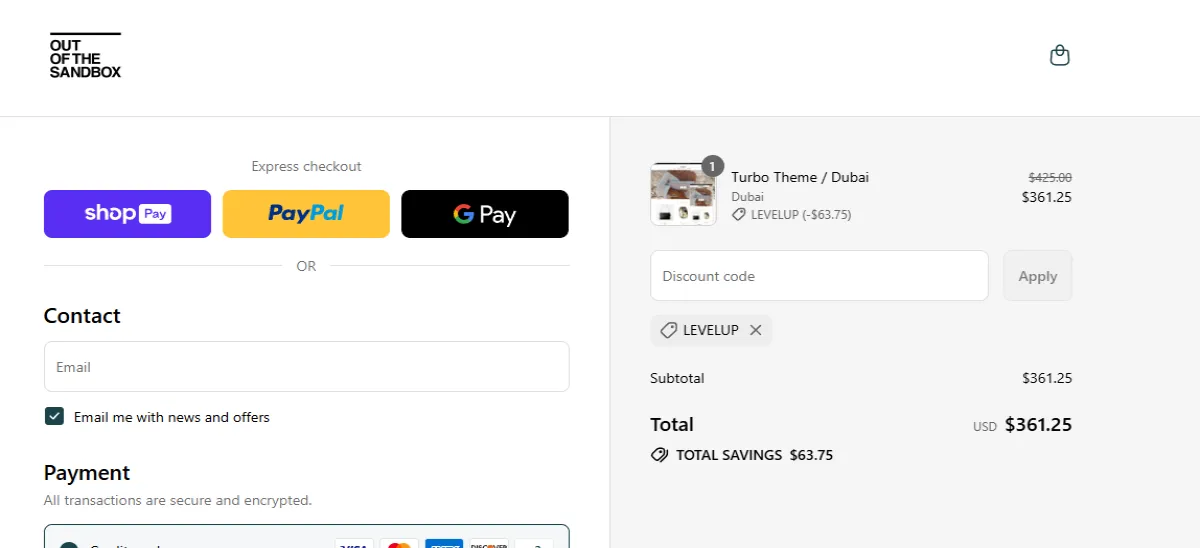Click the American Express card icon
The image size is (1200, 548).
point(443,544)
